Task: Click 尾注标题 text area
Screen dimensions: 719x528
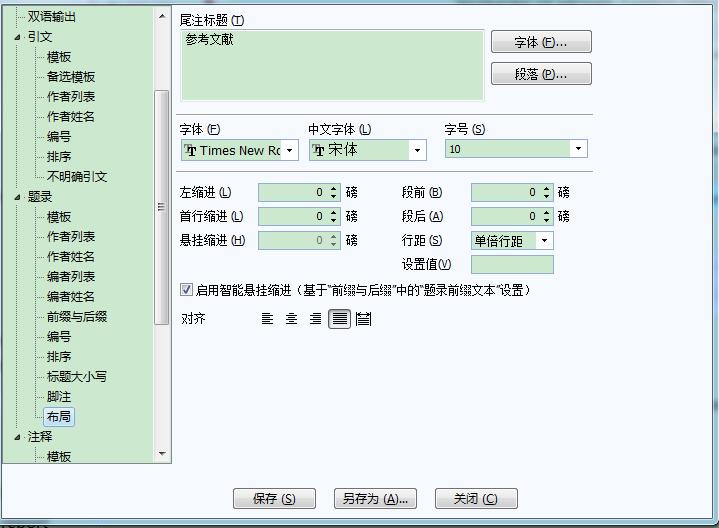Action: click(332, 65)
